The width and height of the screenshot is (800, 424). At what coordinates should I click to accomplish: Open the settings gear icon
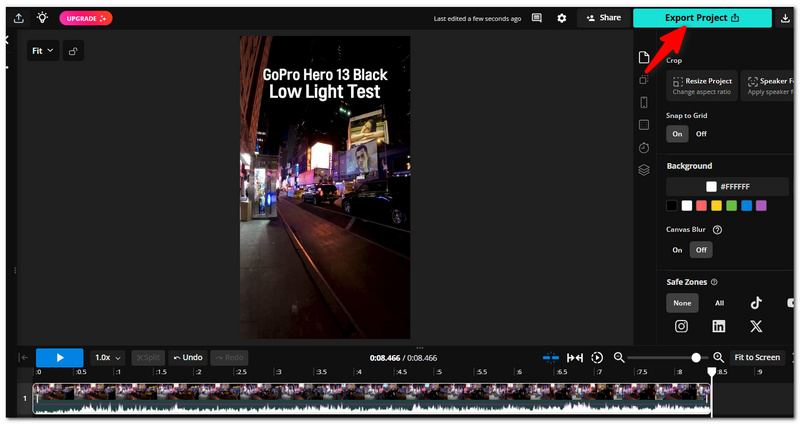pyautogui.click(x=561, y=18)
